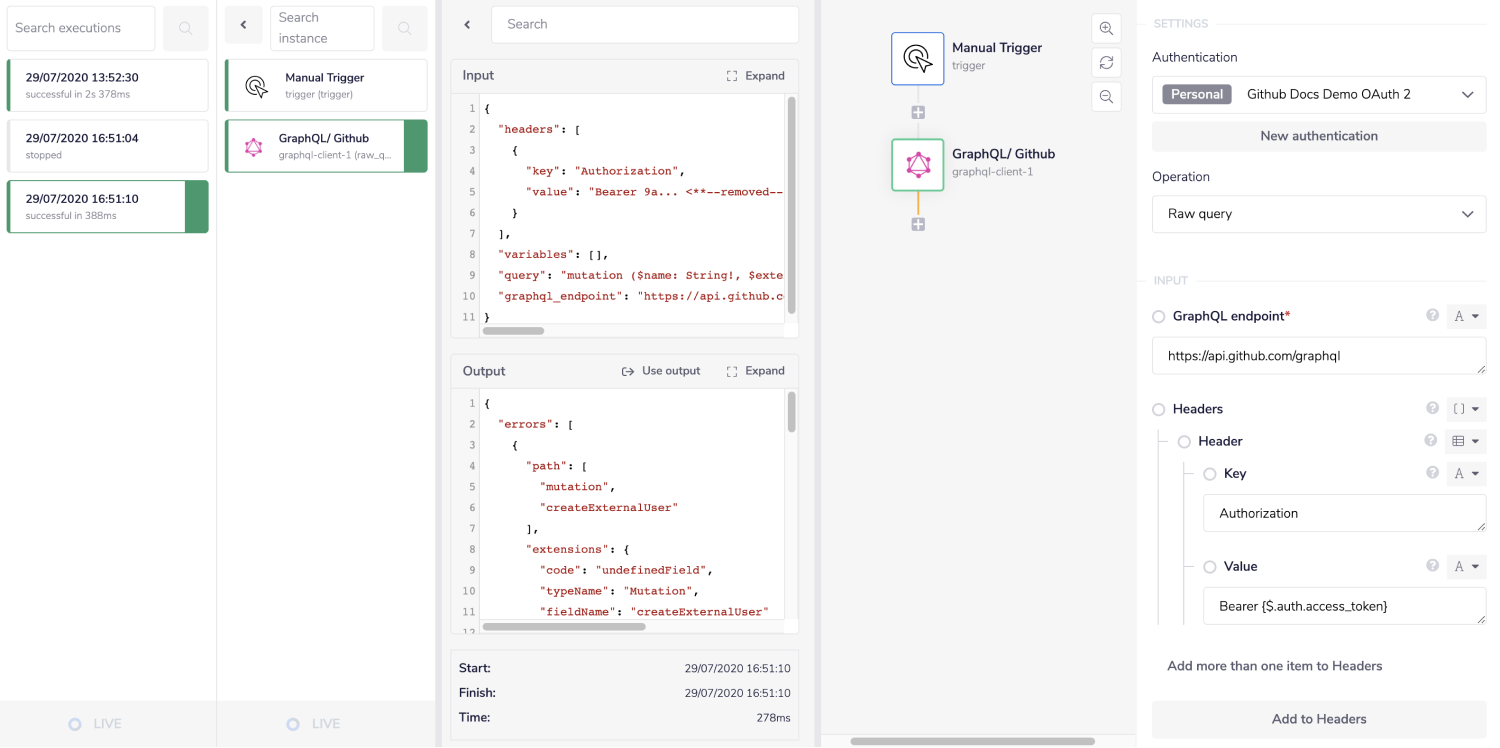Click the zoom-out magnifier icon on the canvas
1500x748 pixels.
tap(1106, 97)
